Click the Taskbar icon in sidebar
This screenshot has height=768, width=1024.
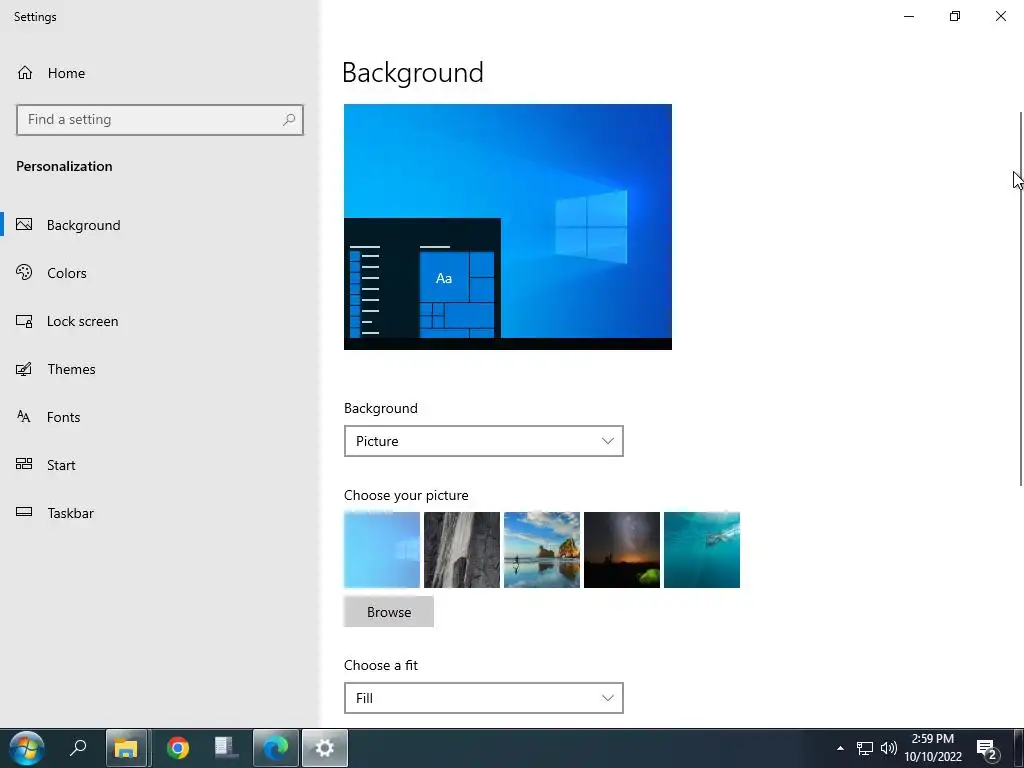click(x=24, y=512)
